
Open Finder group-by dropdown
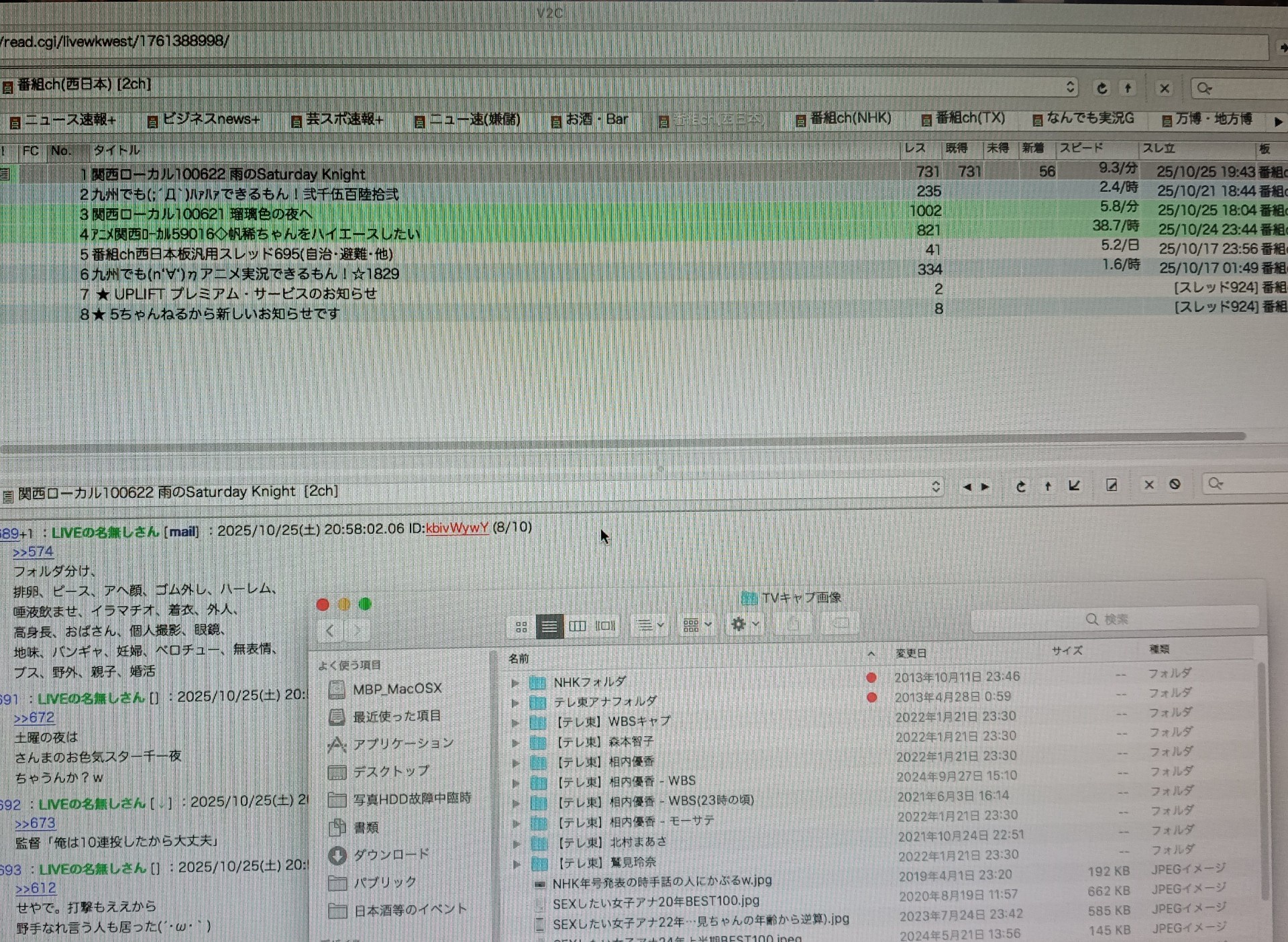[696, 625]
